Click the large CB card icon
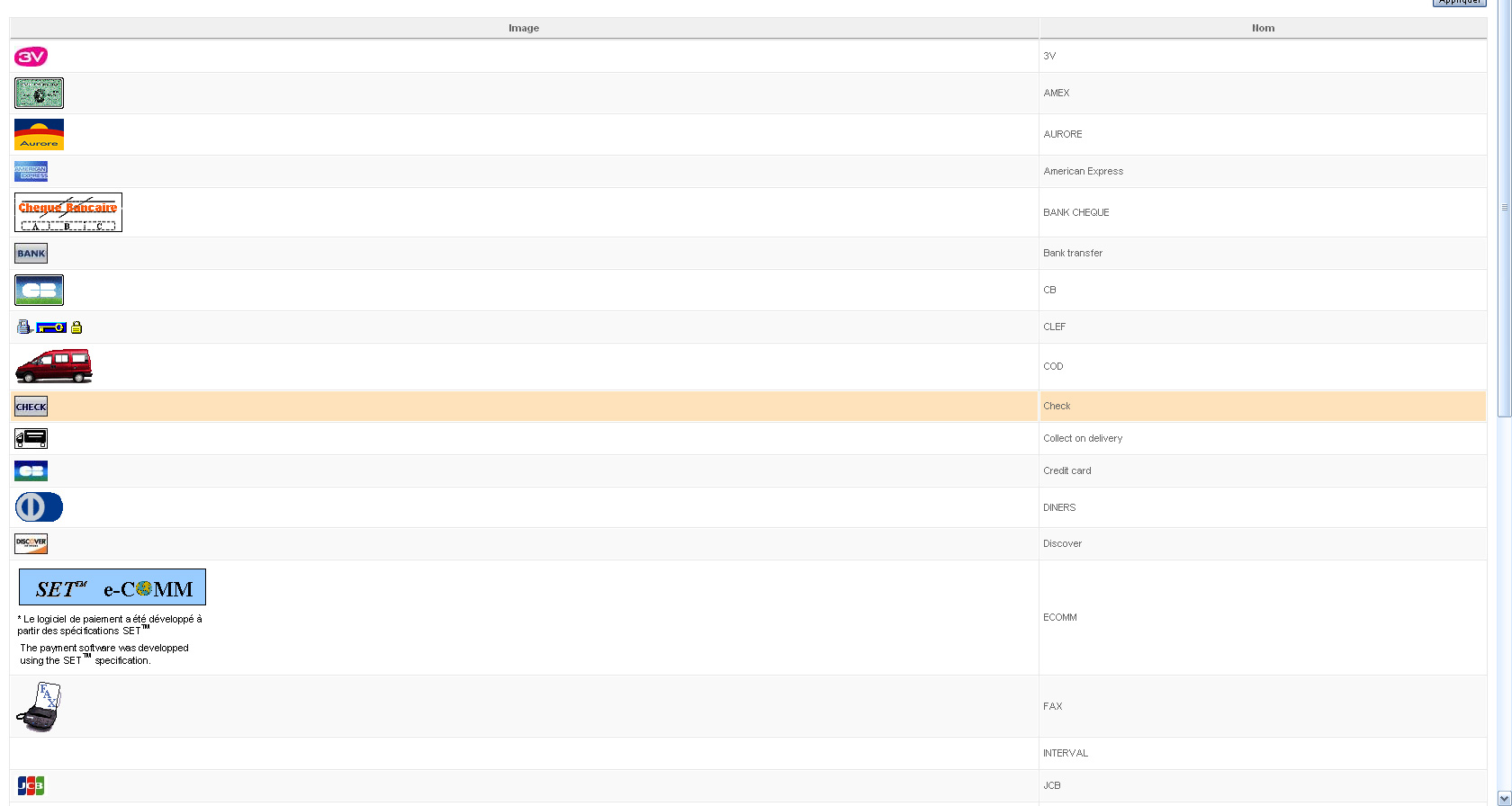Screen dimensions: 1512x806 click(39, 290)
